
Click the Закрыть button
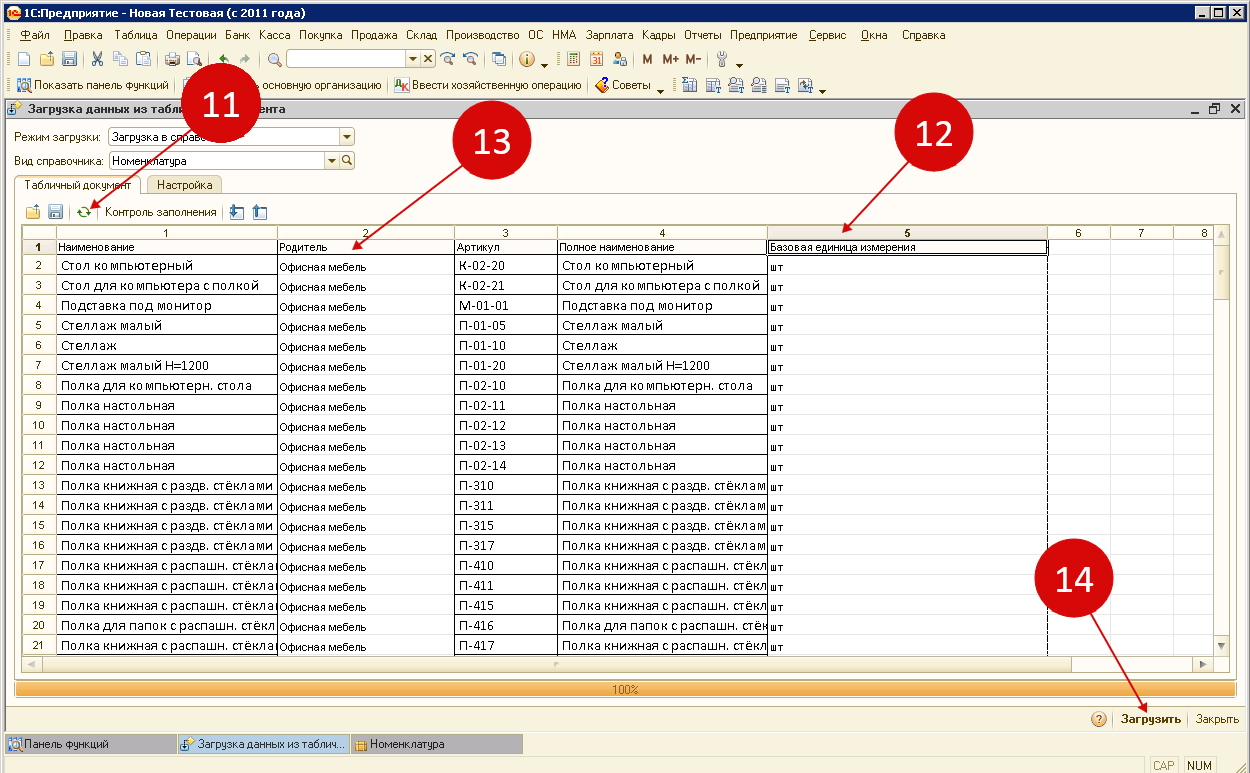point(1217,719)
